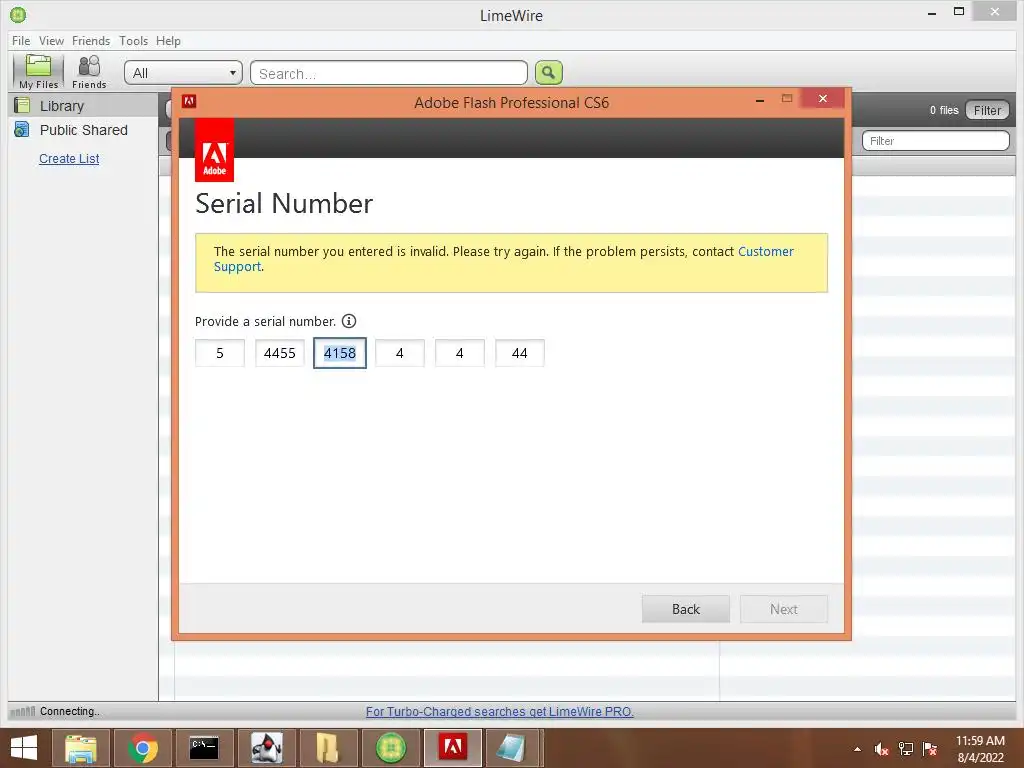This screenshot has height=768, width=1024.
Task: Click the Filter text field in LimeWire
Action: click(x=936, y=140)
